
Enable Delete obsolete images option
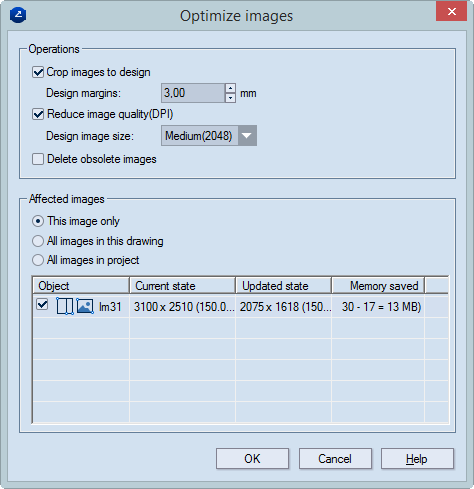click(x=38, y=159)
